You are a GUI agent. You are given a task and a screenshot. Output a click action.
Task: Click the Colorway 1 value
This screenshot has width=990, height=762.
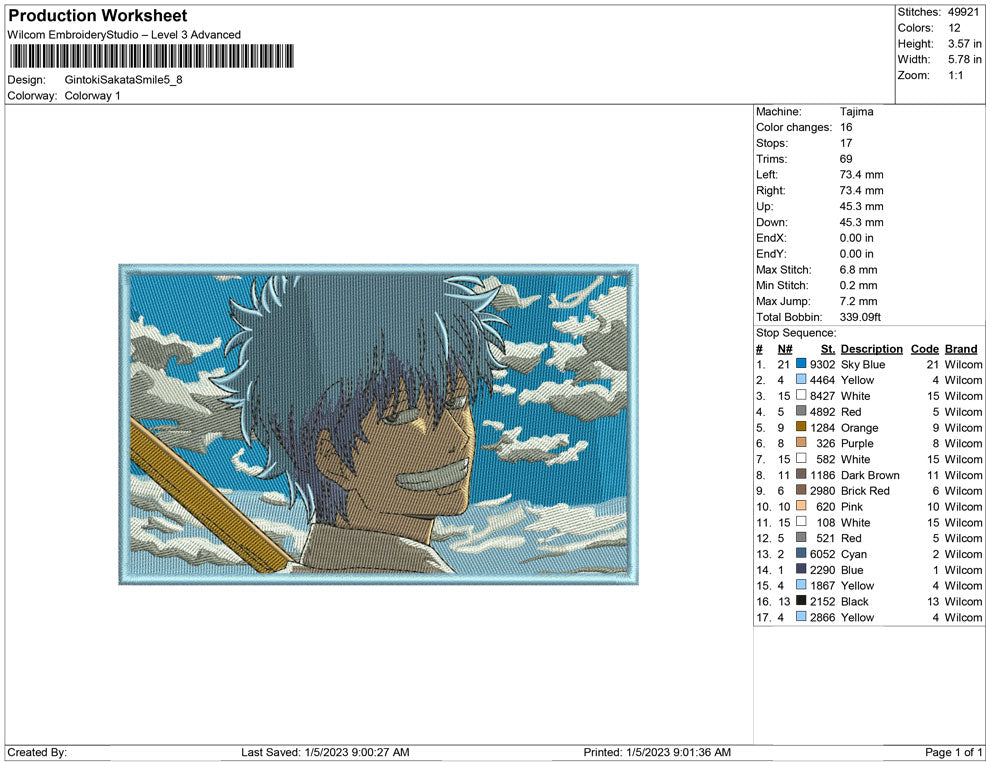[x=92, y=96]
